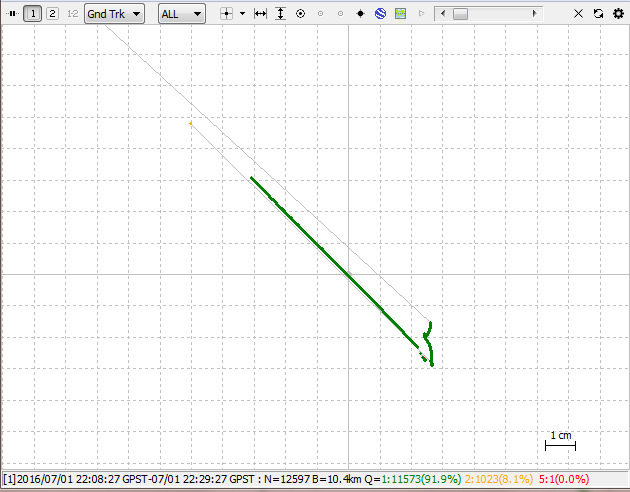Viewport: 630px width, 492px height.
Task: Click the time slider left arrow
Action: pos(442,14)
